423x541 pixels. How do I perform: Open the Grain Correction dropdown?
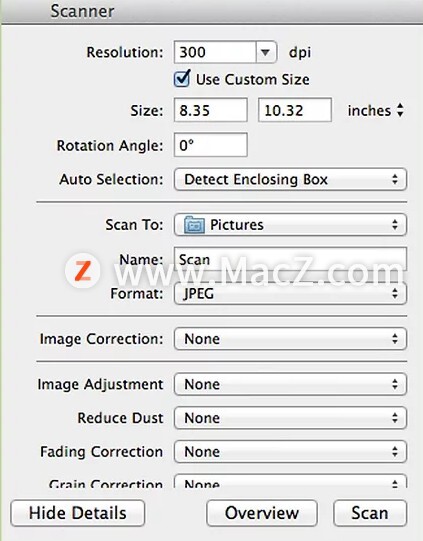(x=291, y=481)
